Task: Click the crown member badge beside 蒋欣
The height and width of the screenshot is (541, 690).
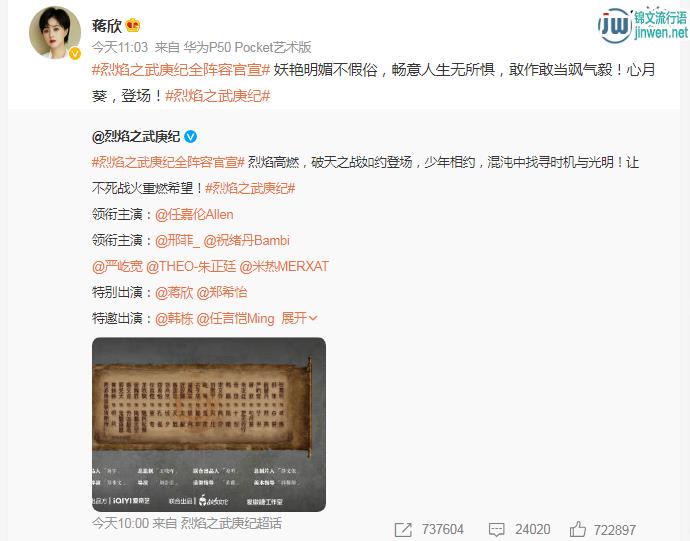Action: (x=132, y=25)
